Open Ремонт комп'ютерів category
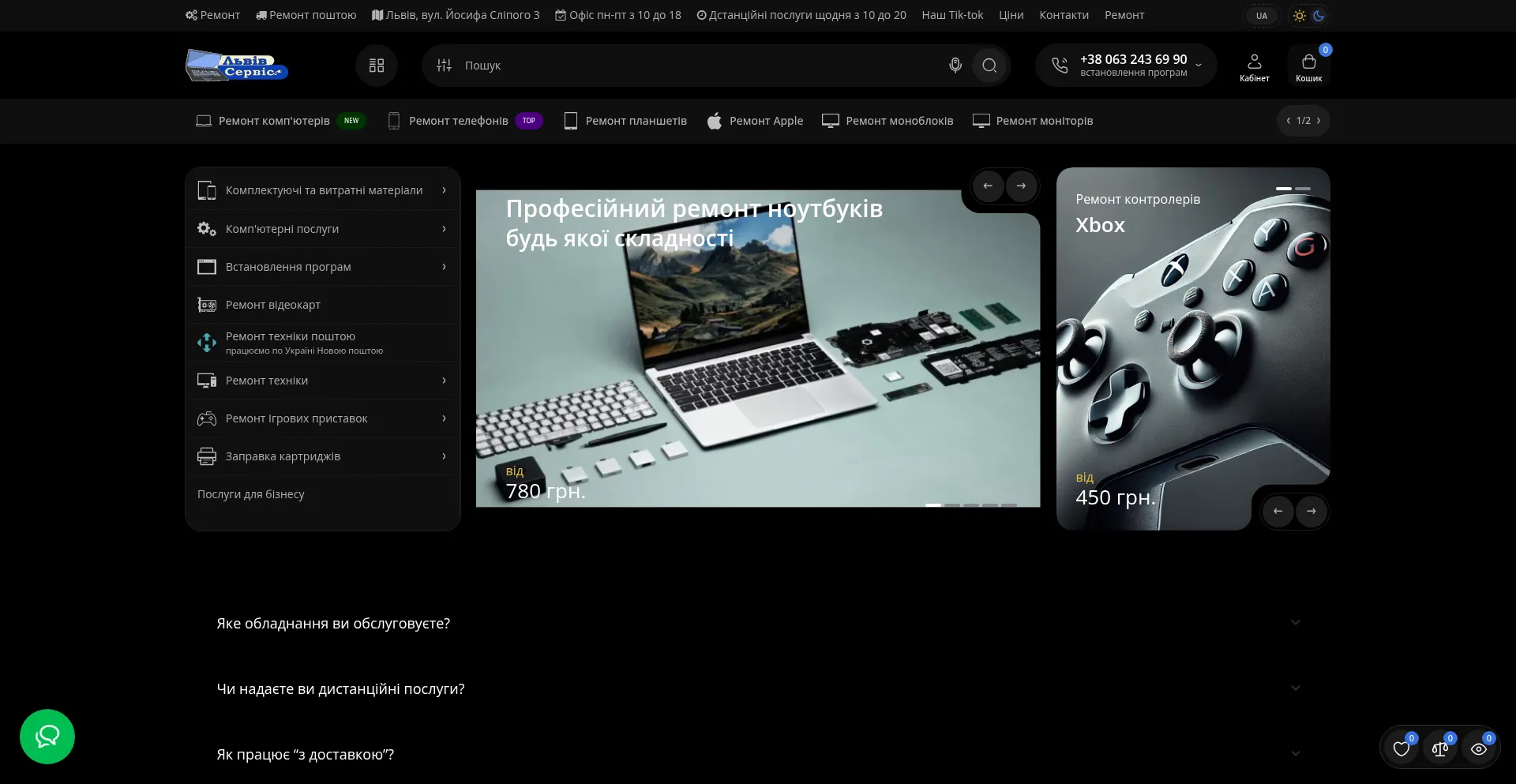Viewport: 1516px width, 784px height. click(280, 121)
